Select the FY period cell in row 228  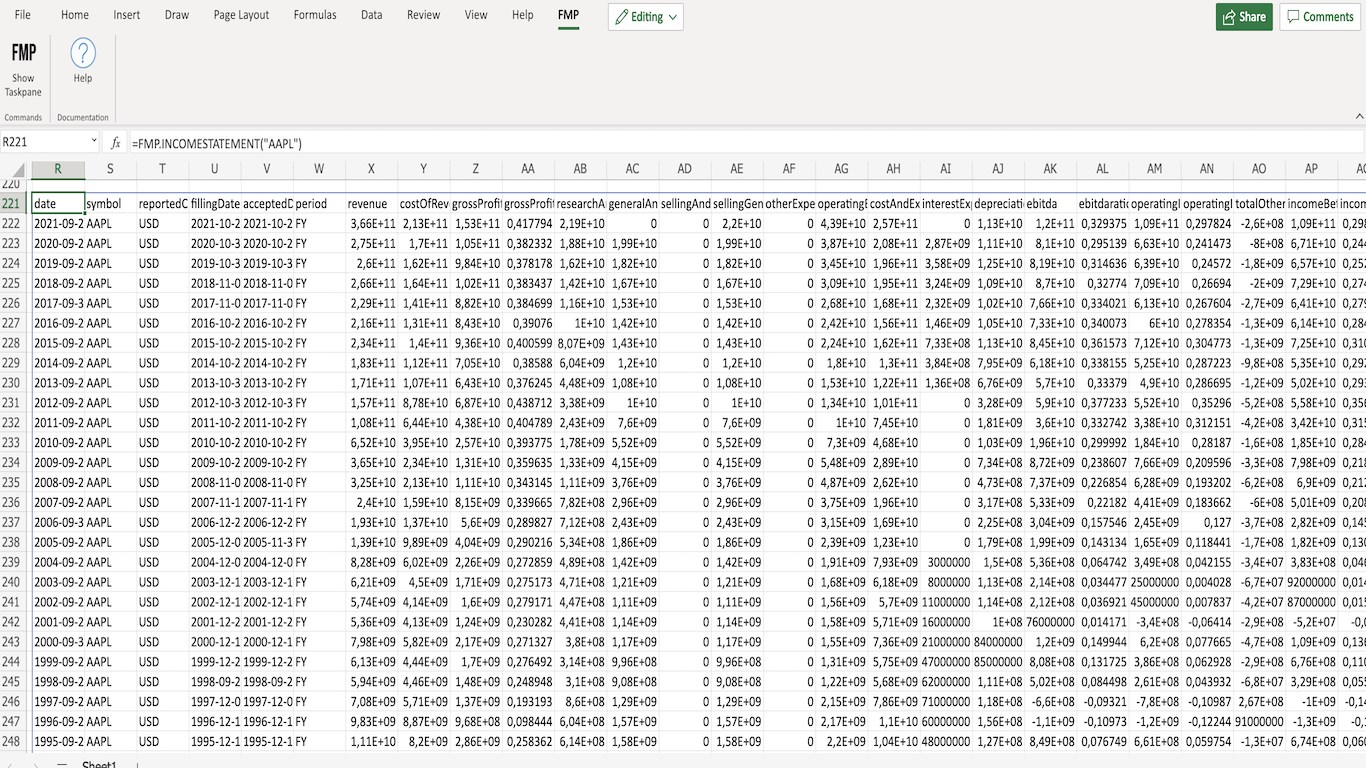319,343
